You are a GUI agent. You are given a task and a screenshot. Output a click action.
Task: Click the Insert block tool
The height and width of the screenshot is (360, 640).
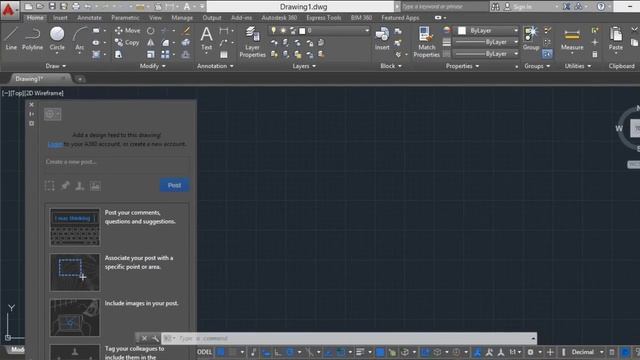[x=382, y=38]
